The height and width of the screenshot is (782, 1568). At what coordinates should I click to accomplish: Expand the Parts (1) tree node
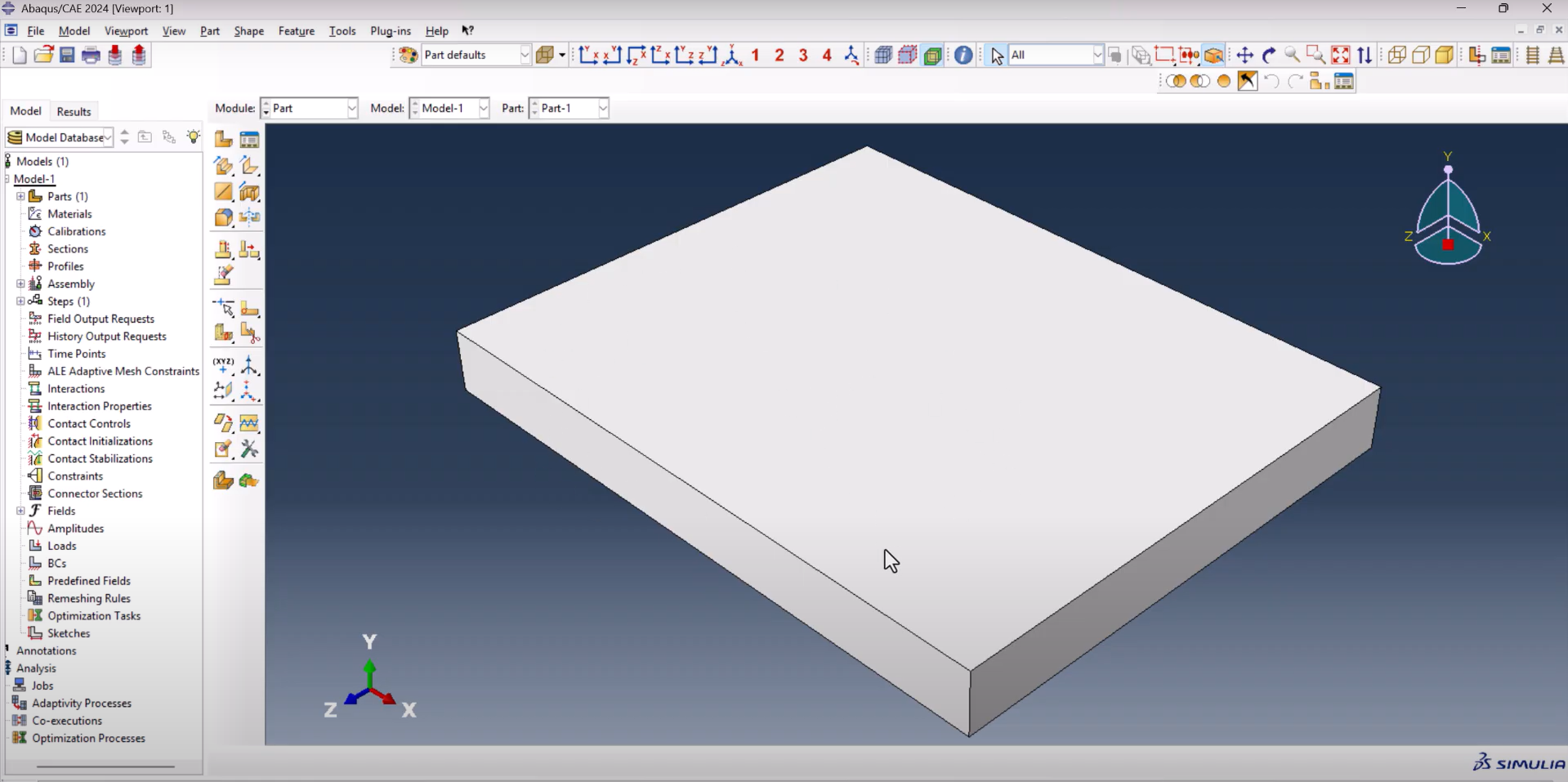[x=20, y=196]
